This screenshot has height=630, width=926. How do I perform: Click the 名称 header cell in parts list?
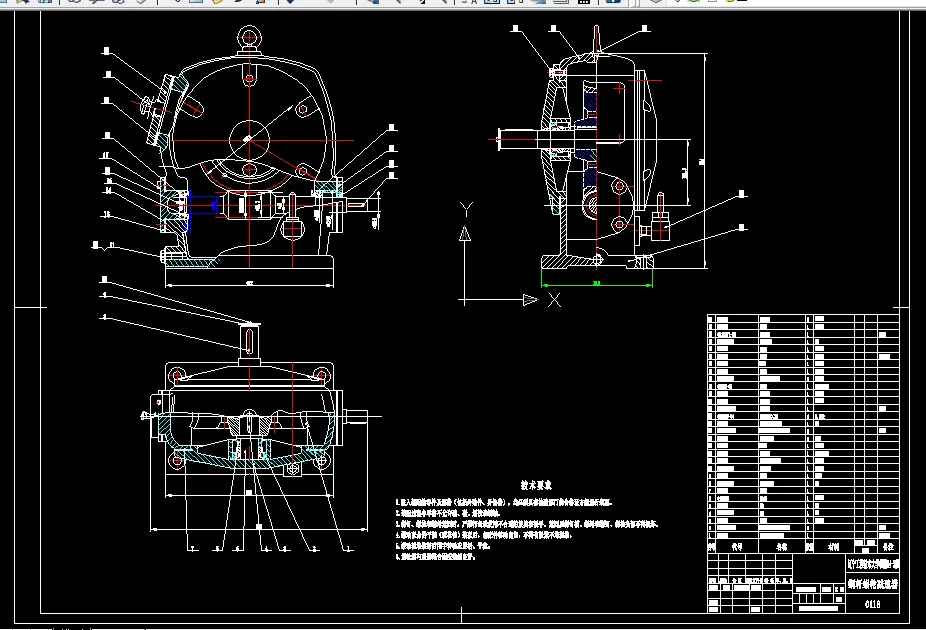(x=782, y=547)
